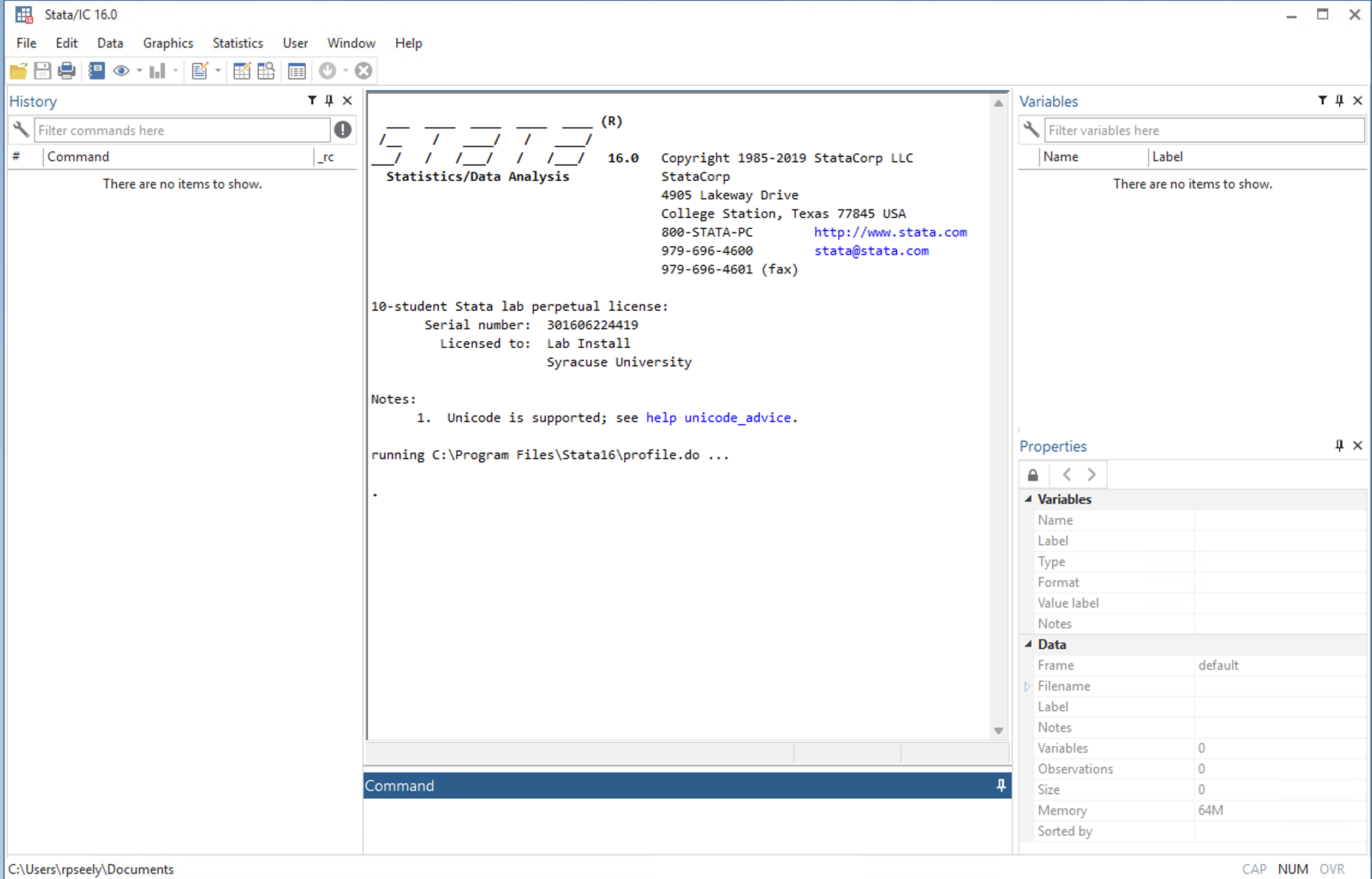Toggle the History errors exclamation icon
Screen dimensions: 1372x879
point(343,129)
